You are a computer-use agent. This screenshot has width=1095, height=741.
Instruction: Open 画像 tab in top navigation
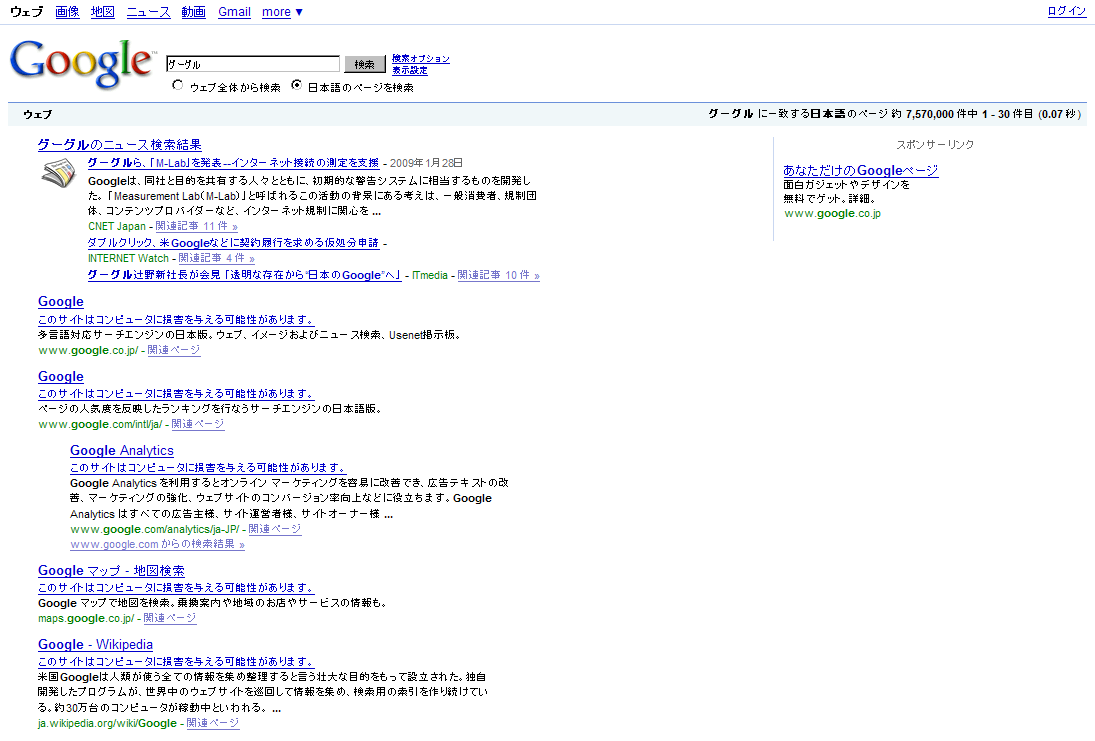point(67,12)
